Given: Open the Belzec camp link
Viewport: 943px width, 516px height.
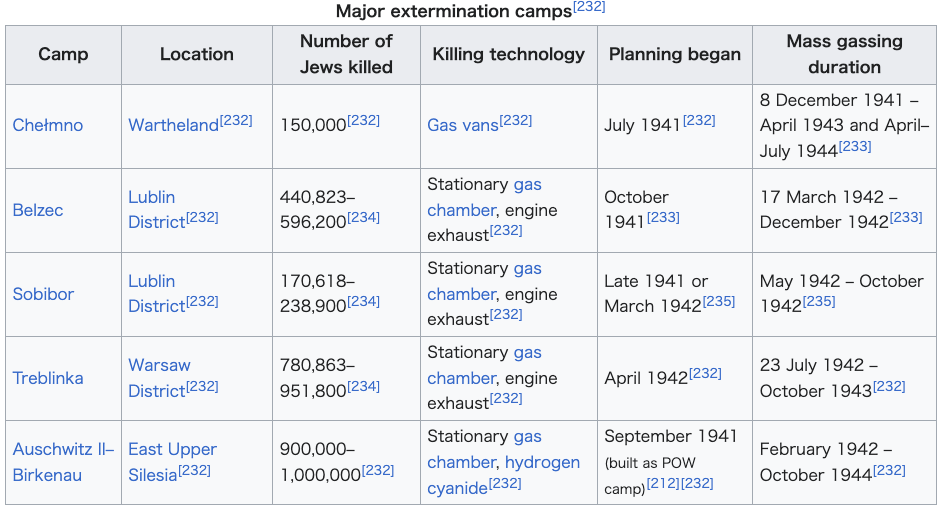Looking at the screenshot, I should tap(38, 210).
